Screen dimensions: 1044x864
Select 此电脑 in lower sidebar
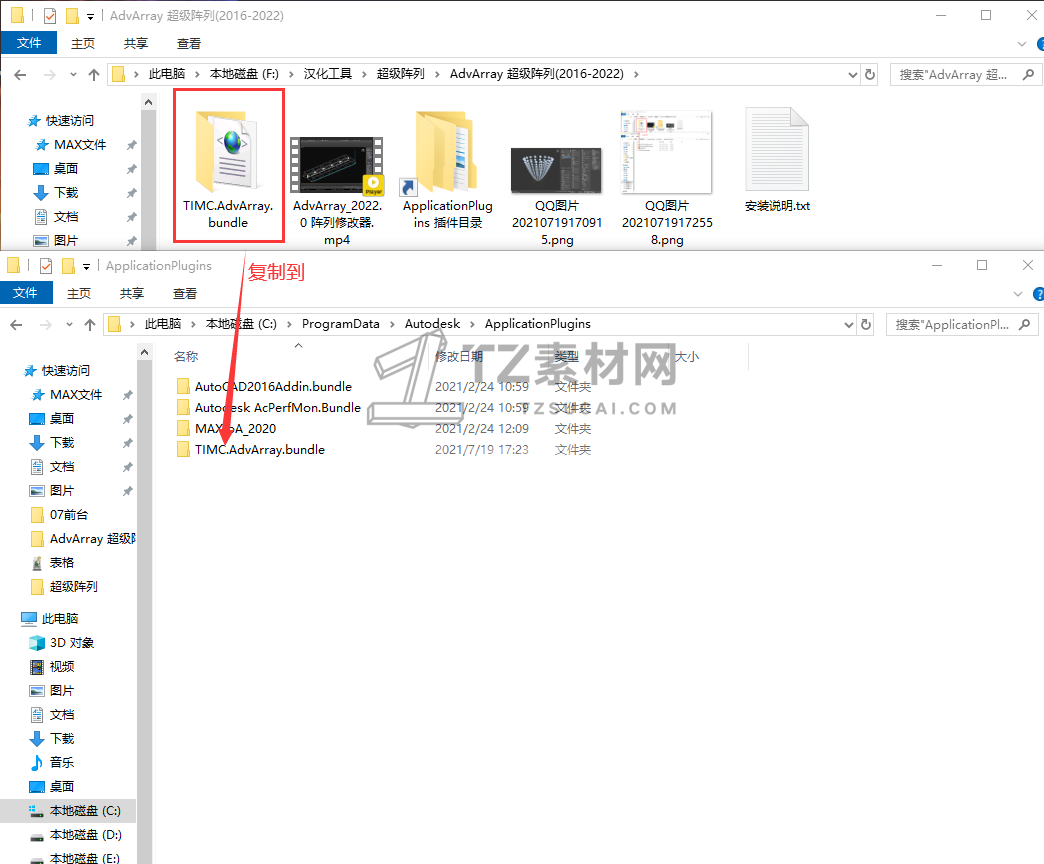[60, 618]
